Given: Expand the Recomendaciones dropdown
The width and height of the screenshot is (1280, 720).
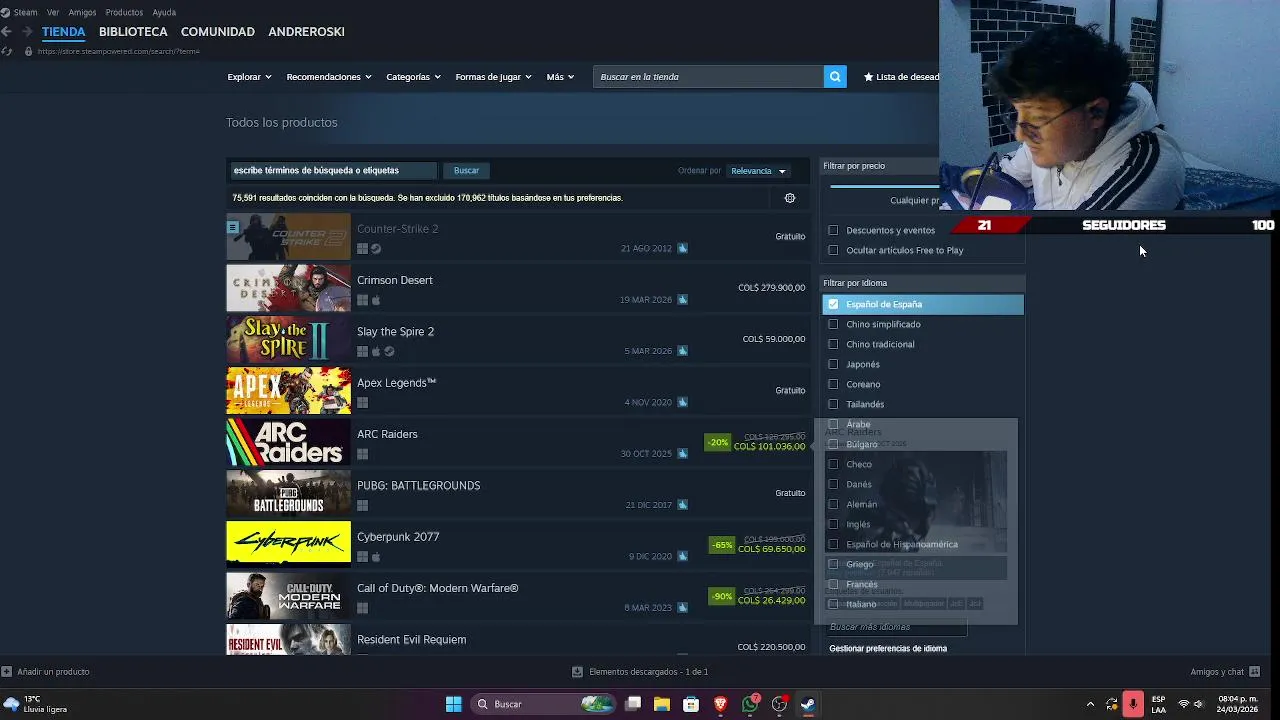Looking at the screenshot, I should point(328,77).
